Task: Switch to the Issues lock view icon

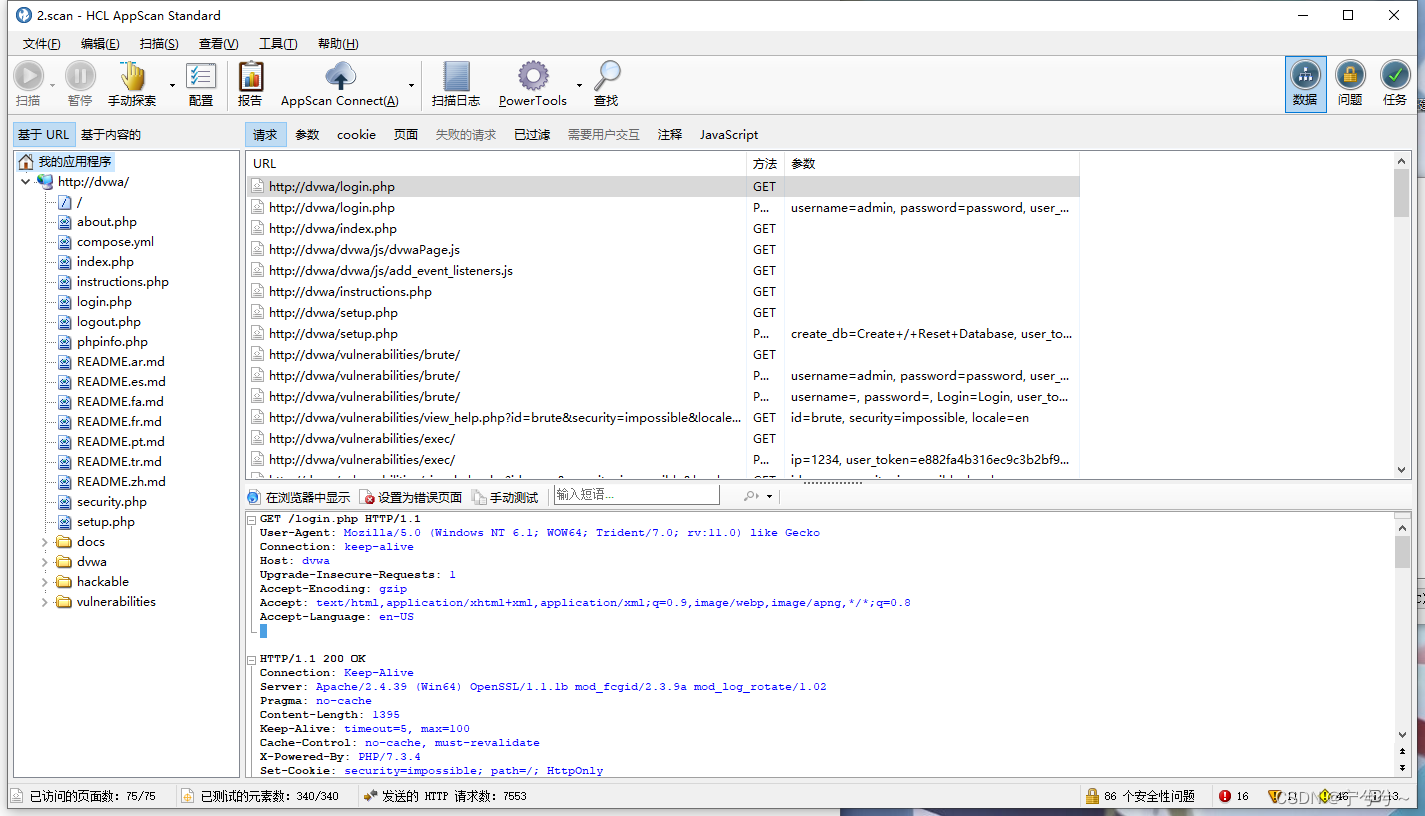Action: tap(1350, 74)
